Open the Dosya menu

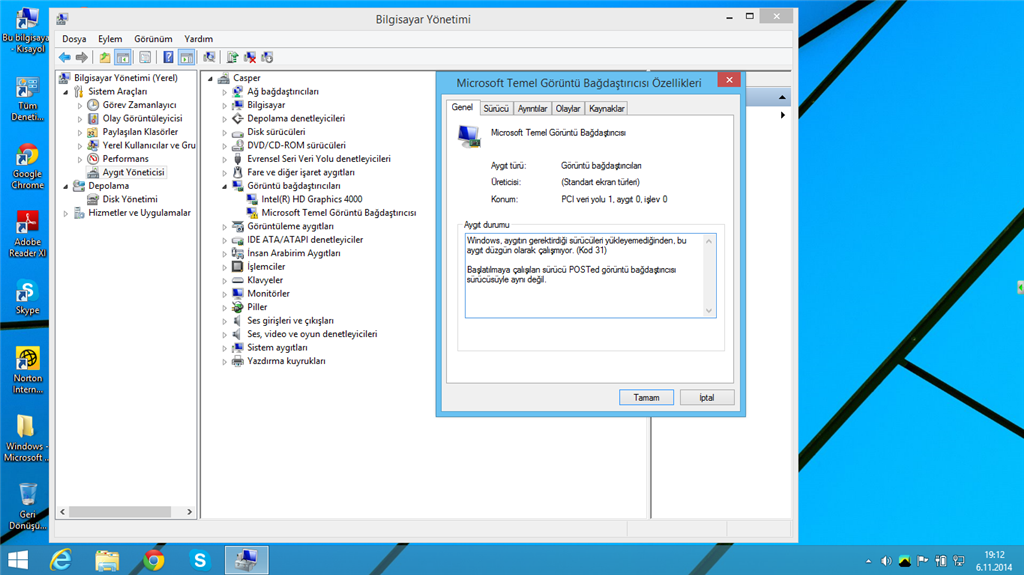point(74,39)
